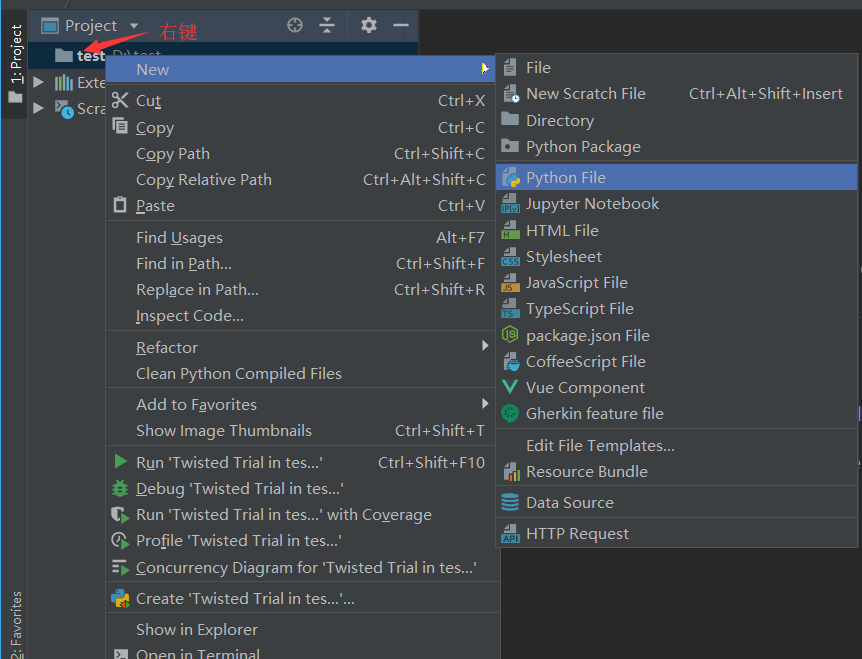This screenshot has height=659, width=862.
Task: Expand the Scratches tree node
Action: 39,108
